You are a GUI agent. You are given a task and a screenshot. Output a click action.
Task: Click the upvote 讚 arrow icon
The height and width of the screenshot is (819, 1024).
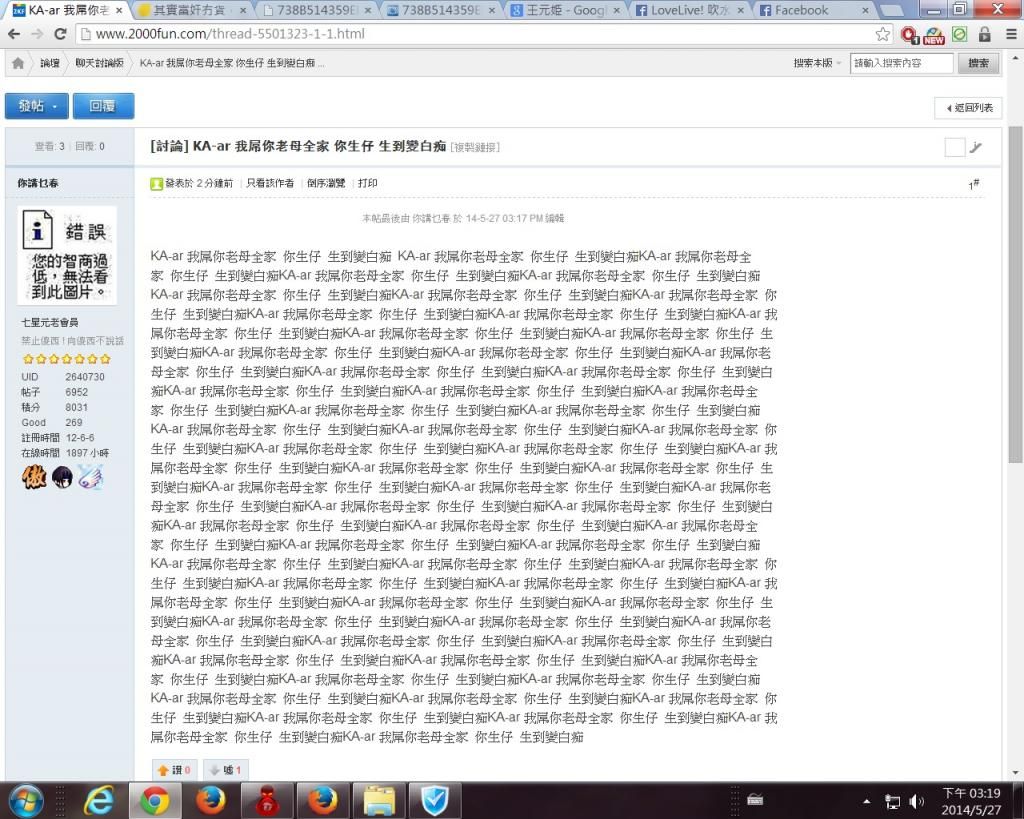pyautogui.click(x=164, y=770)
